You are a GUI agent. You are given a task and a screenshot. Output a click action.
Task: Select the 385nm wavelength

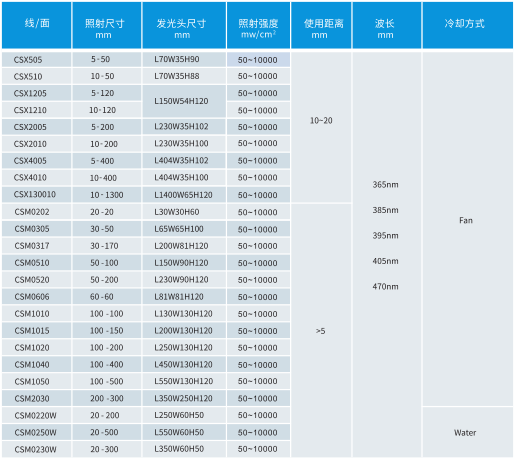385,210
